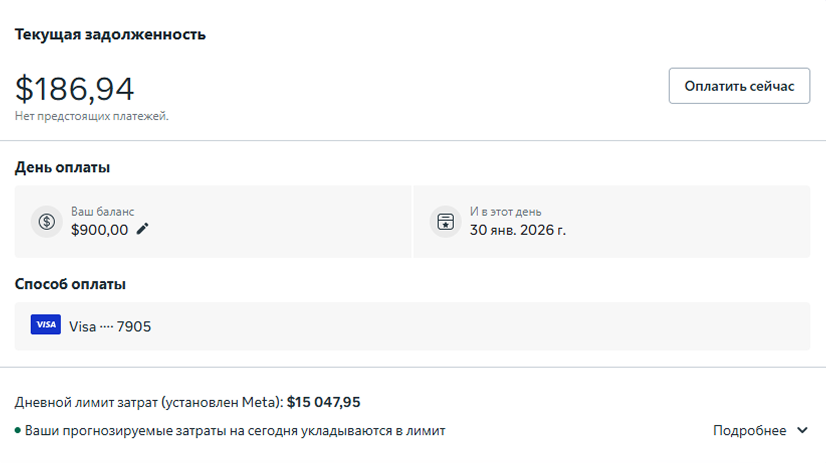826x463 pixels.
Task: Click the blue Visa card logo
Action: pyautogui.click(x=46, y=325)
